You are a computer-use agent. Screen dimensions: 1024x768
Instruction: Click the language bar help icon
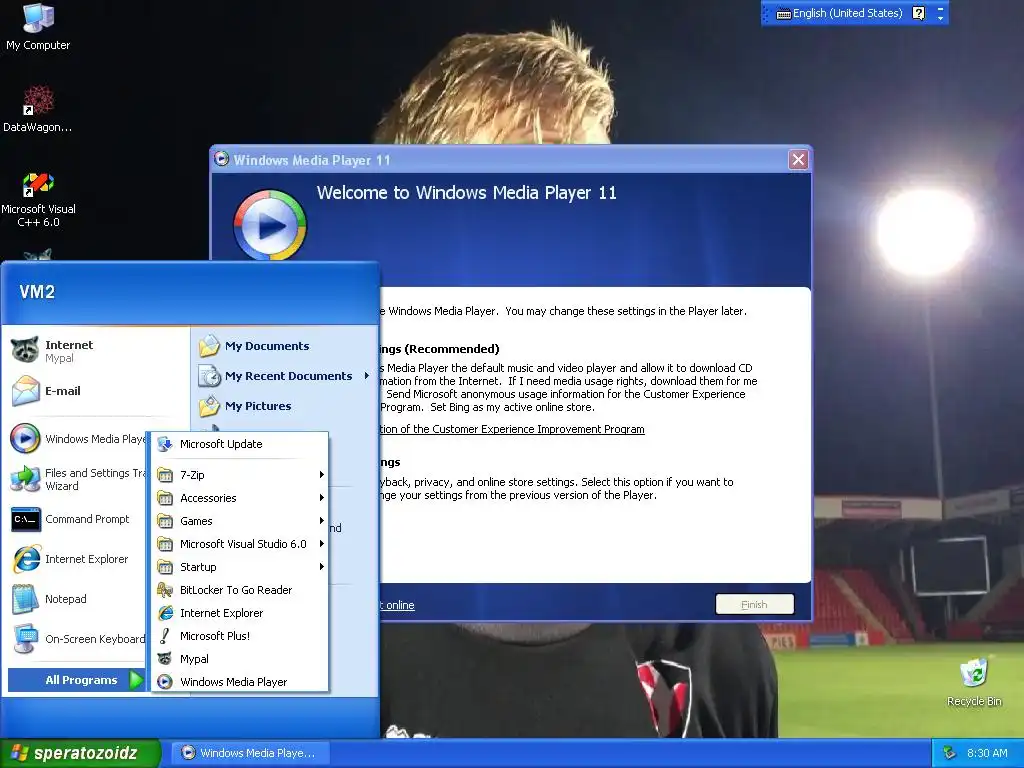pos(918,13)
